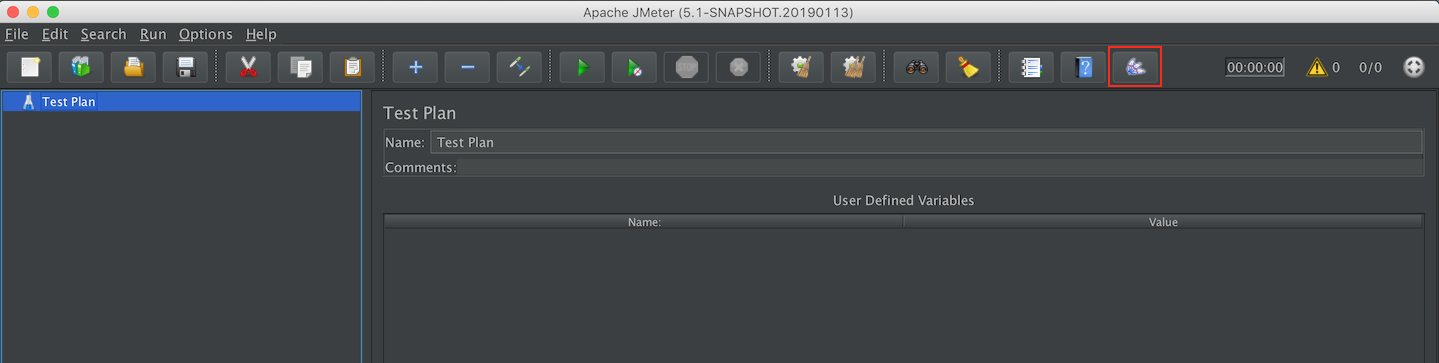Click the Stop test icon

[x=687, y=67]
